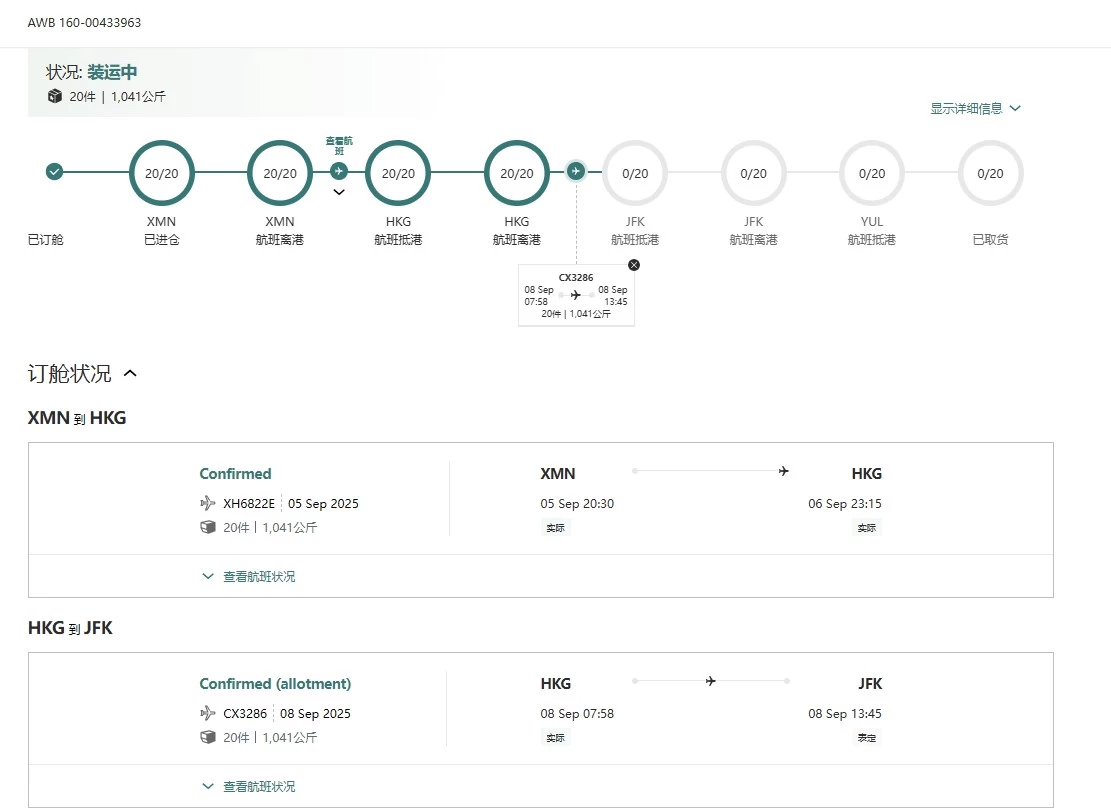
Task: Click the aircraft icon beside flight XH6822E
Action: (208, 503)
